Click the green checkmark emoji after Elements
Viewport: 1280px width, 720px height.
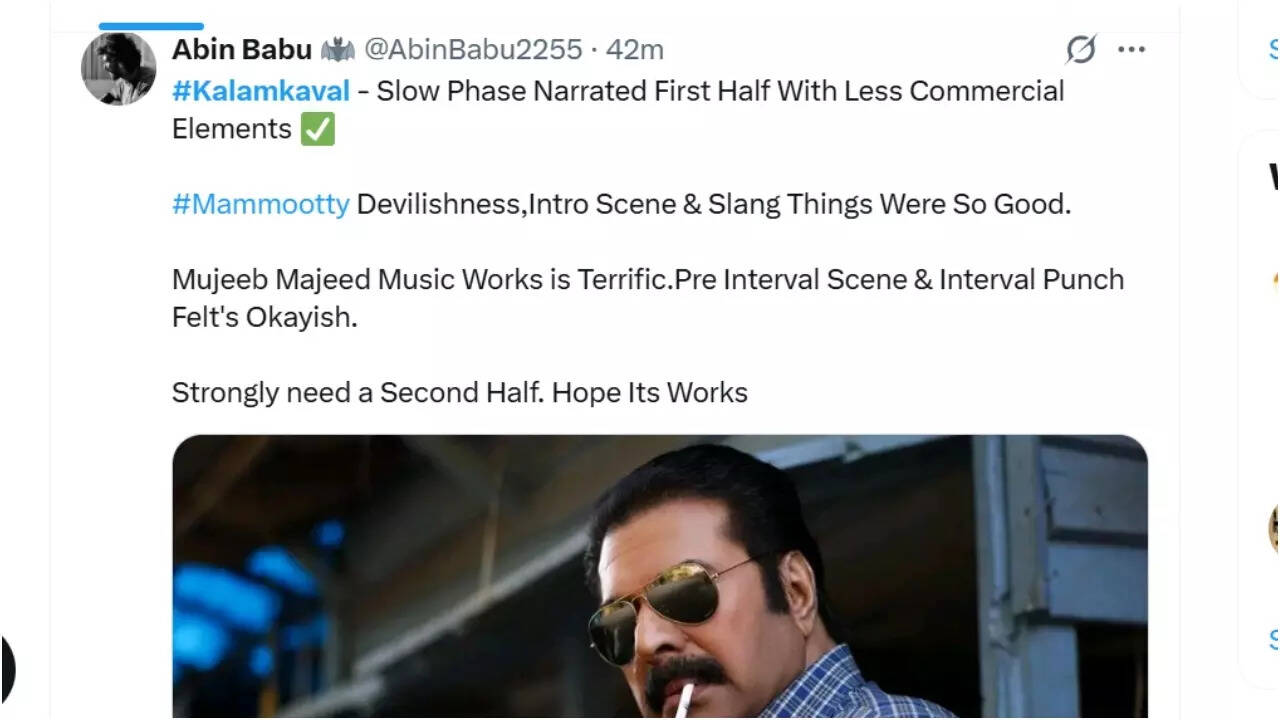[x=318, y=129]
